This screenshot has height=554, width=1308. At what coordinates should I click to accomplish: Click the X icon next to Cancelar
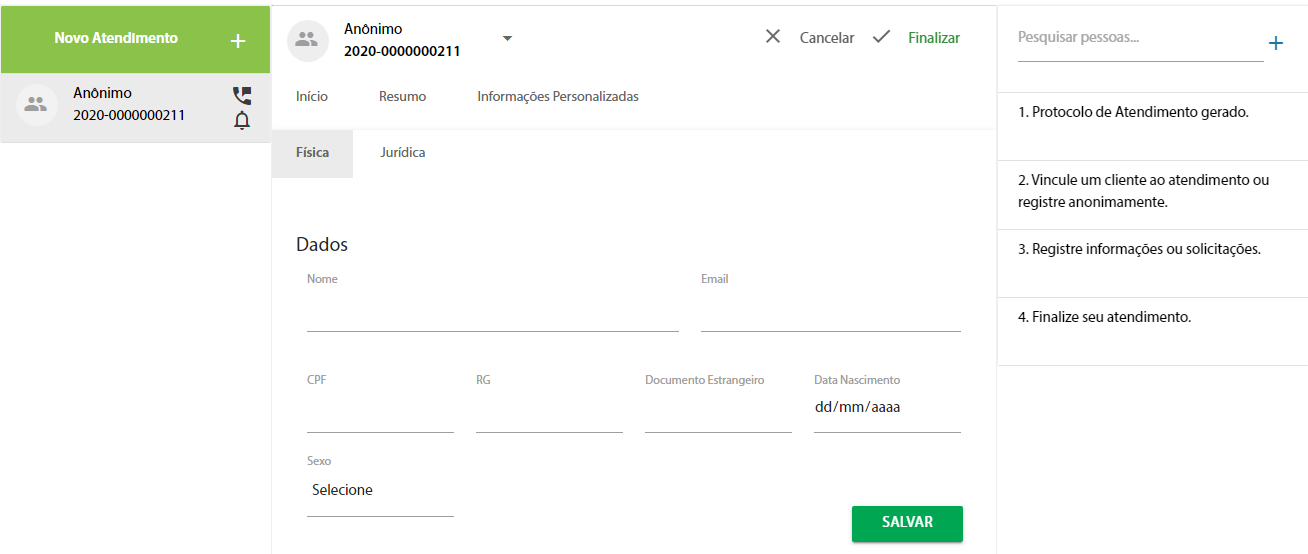coord(773,37)
